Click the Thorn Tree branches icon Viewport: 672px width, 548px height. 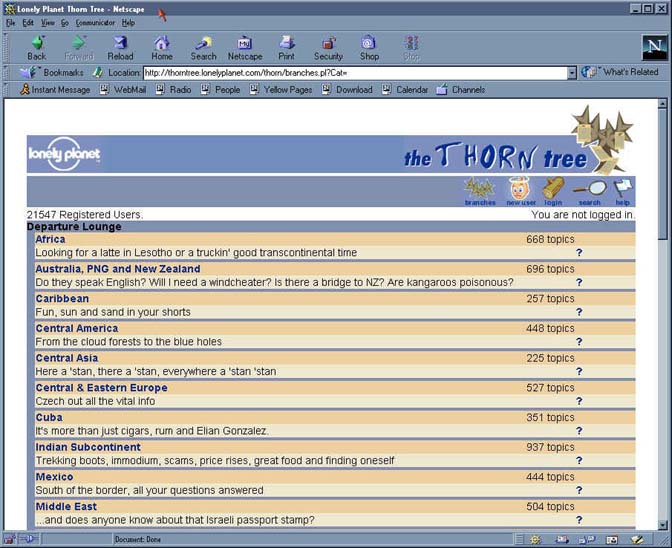(480, 192)
